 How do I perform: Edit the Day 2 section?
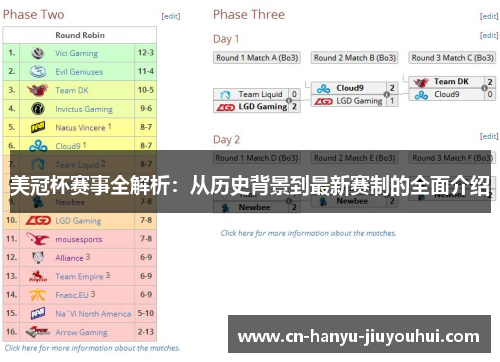489,136
